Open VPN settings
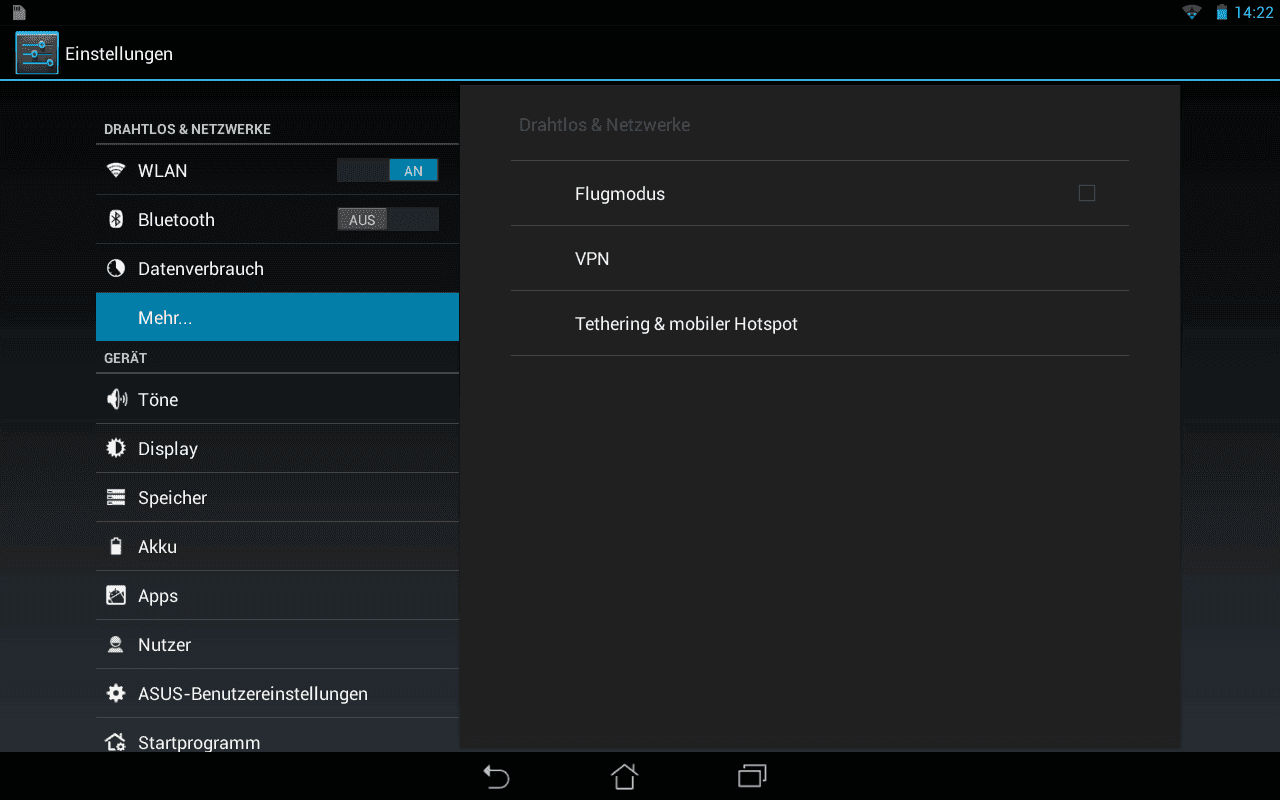 (x=820, y=258)
